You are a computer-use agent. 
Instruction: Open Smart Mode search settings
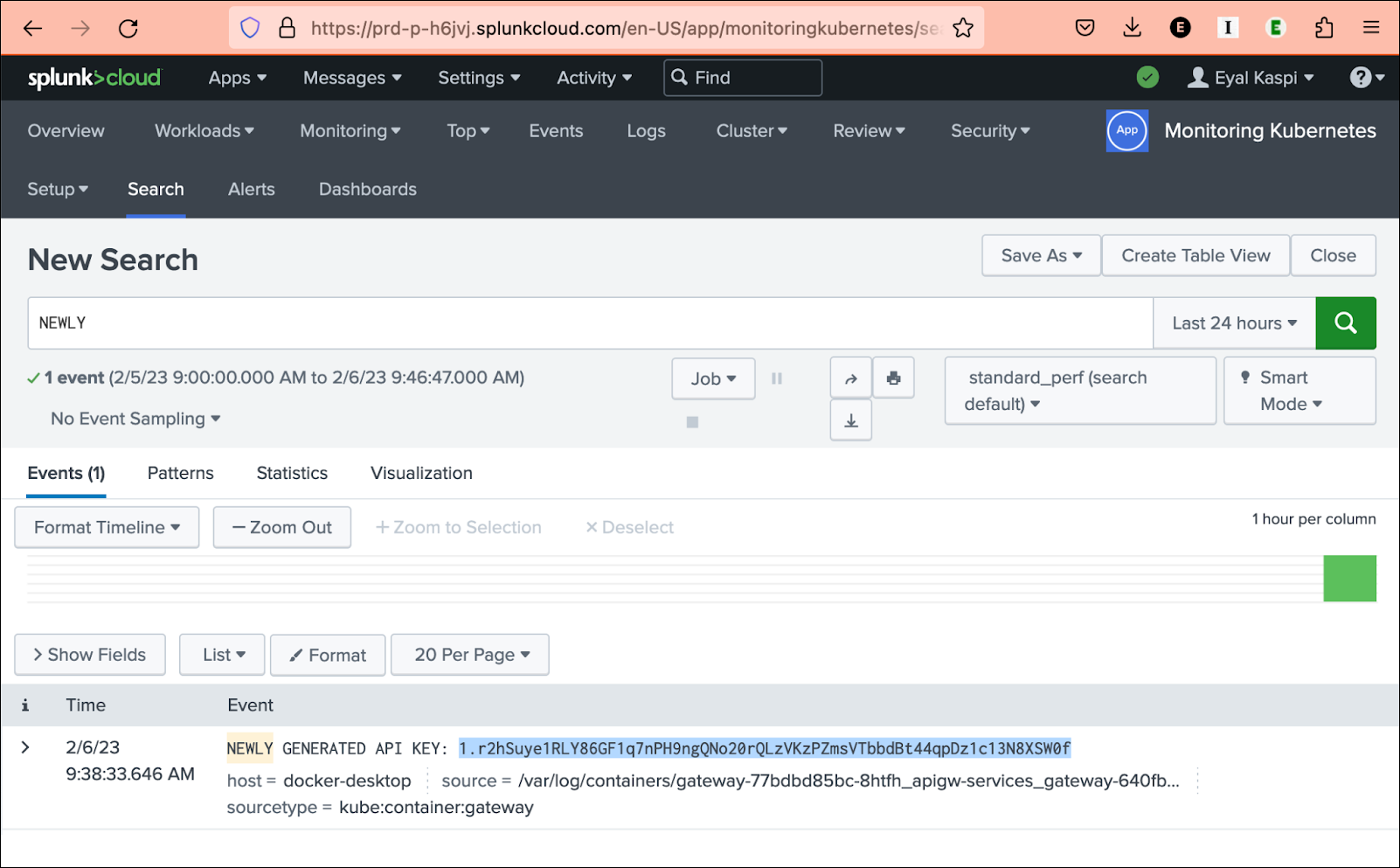(x=1299, y=390)
